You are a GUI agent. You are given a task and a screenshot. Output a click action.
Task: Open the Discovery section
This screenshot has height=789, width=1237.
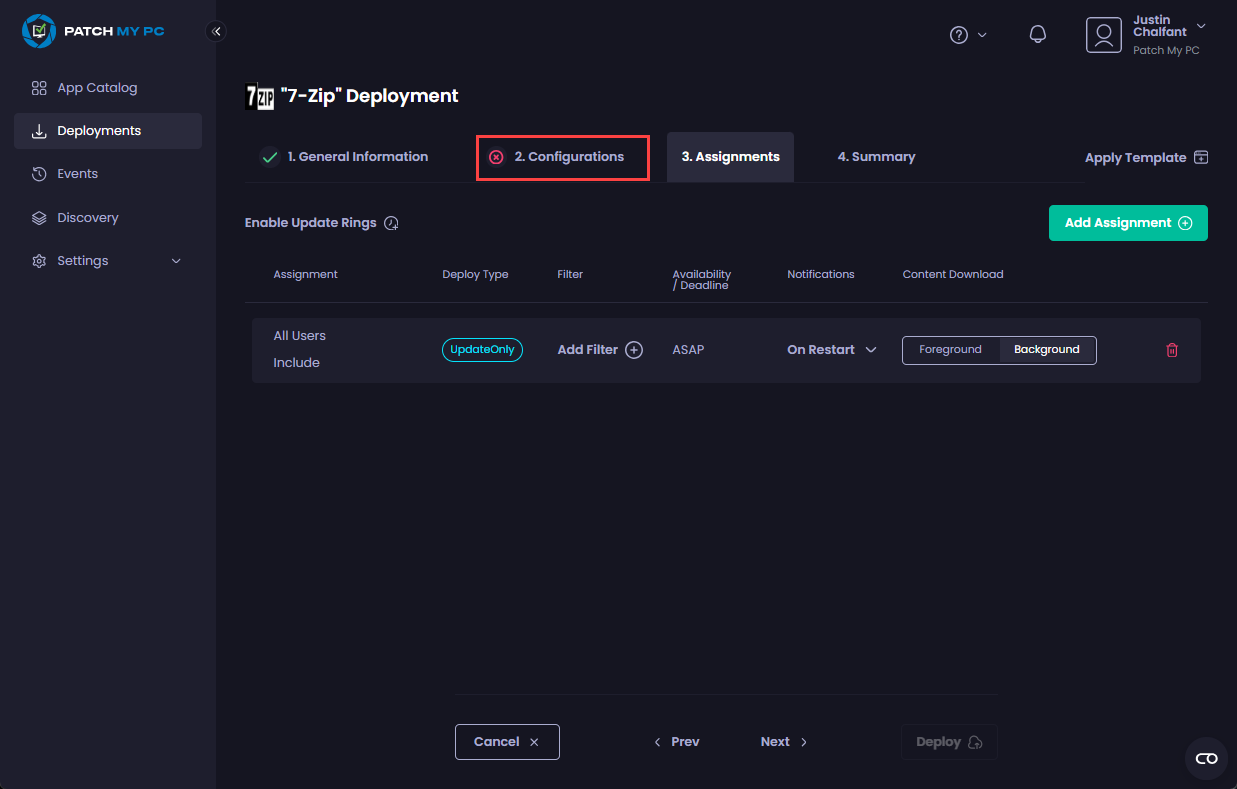[90, 217]
